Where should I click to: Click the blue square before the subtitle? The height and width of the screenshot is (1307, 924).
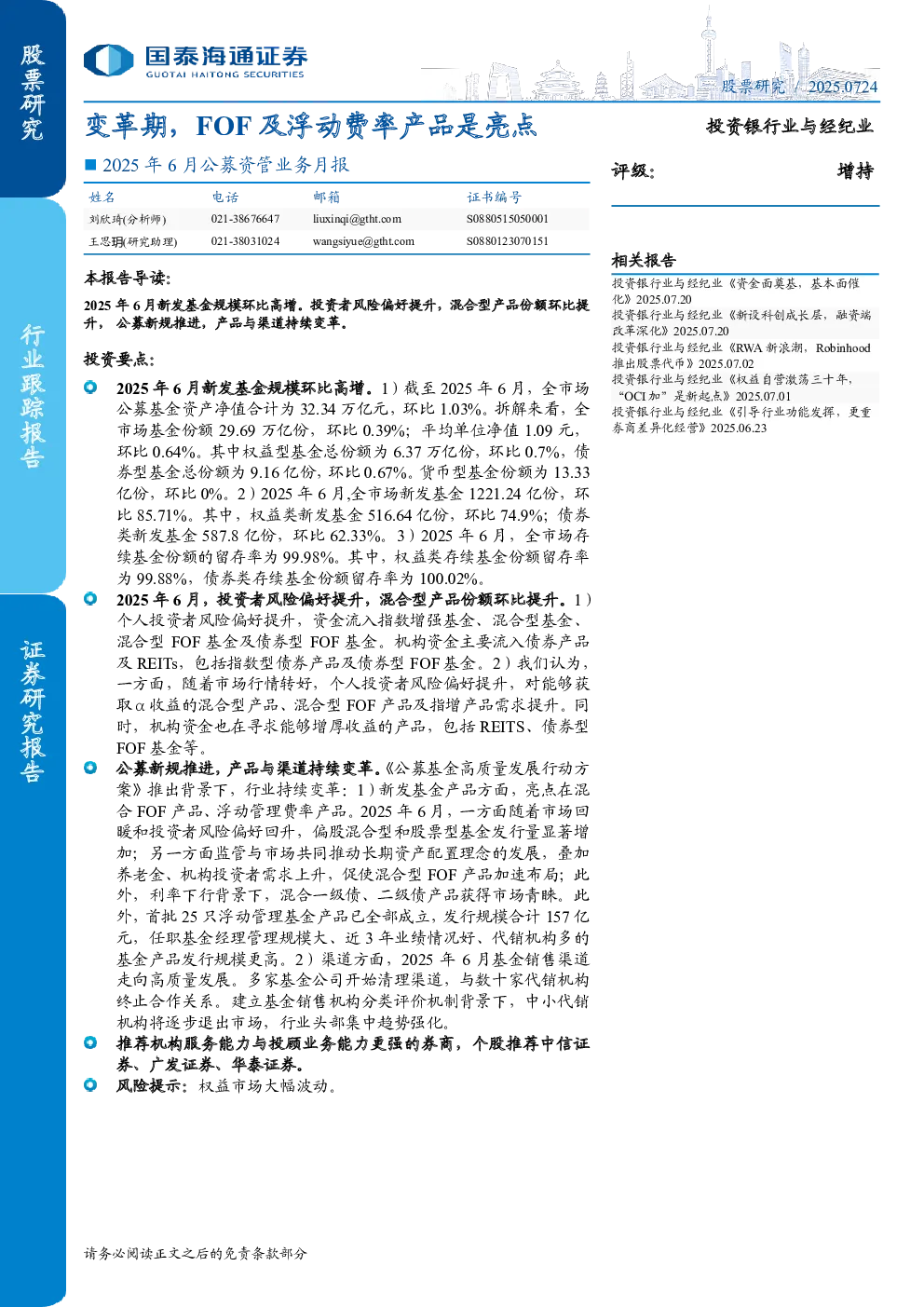click(90, 165)
